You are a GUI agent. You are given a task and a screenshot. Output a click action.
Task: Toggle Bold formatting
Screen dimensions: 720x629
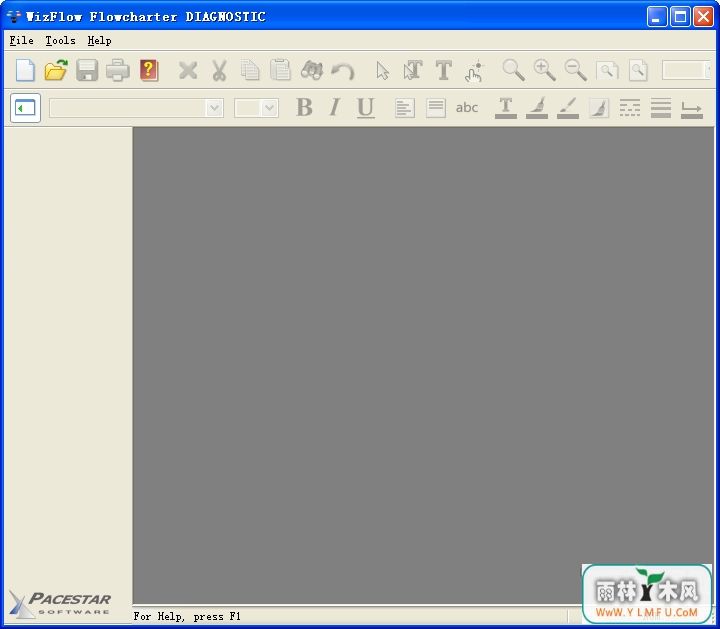[304, 108]
